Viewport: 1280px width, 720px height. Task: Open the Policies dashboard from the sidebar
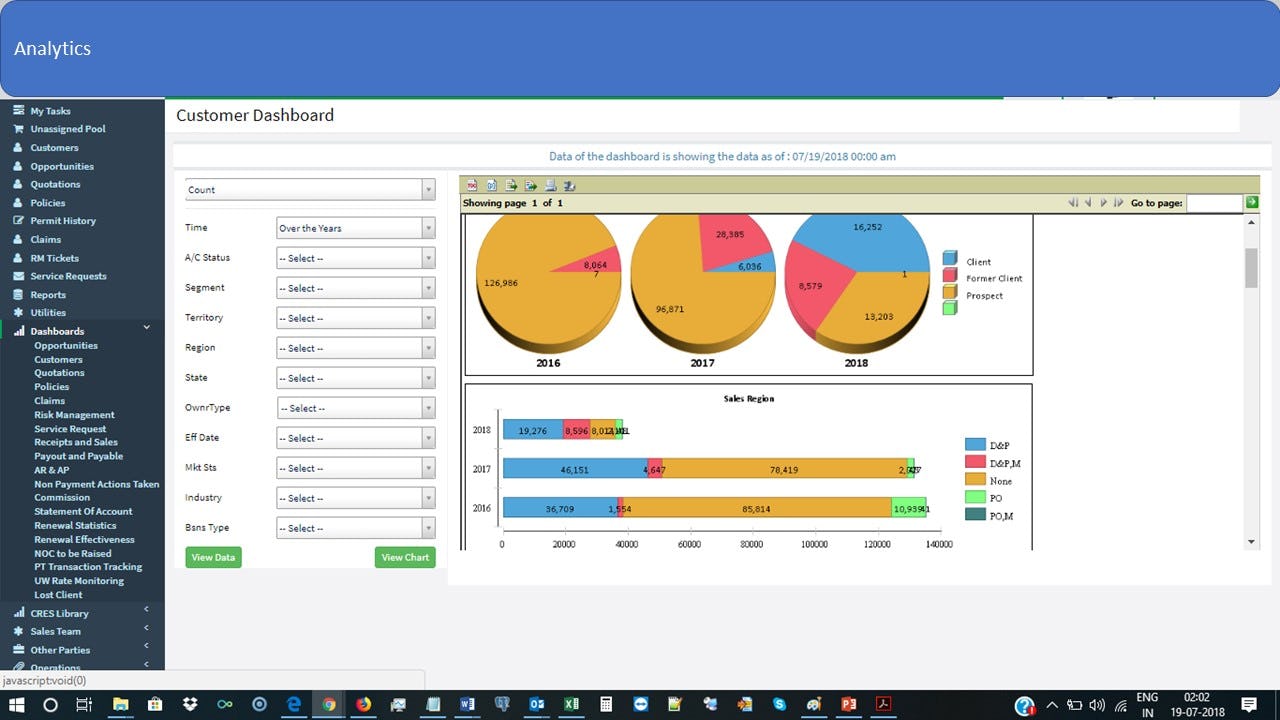click(51, 386)
